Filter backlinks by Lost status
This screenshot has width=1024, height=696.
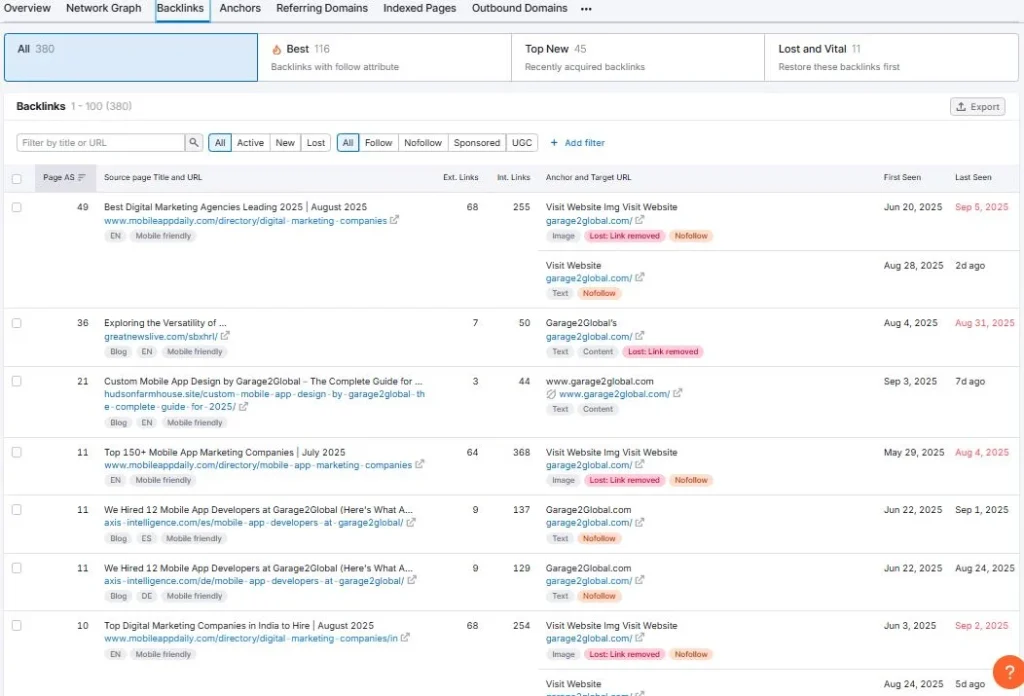[x=315, y=142]
